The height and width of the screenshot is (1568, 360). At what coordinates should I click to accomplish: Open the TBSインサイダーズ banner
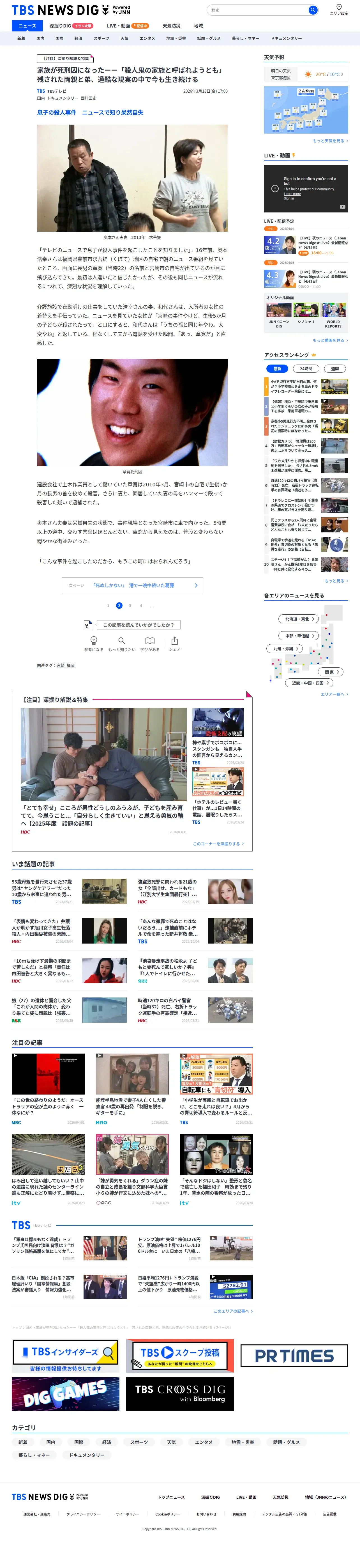pos(66,1356)
